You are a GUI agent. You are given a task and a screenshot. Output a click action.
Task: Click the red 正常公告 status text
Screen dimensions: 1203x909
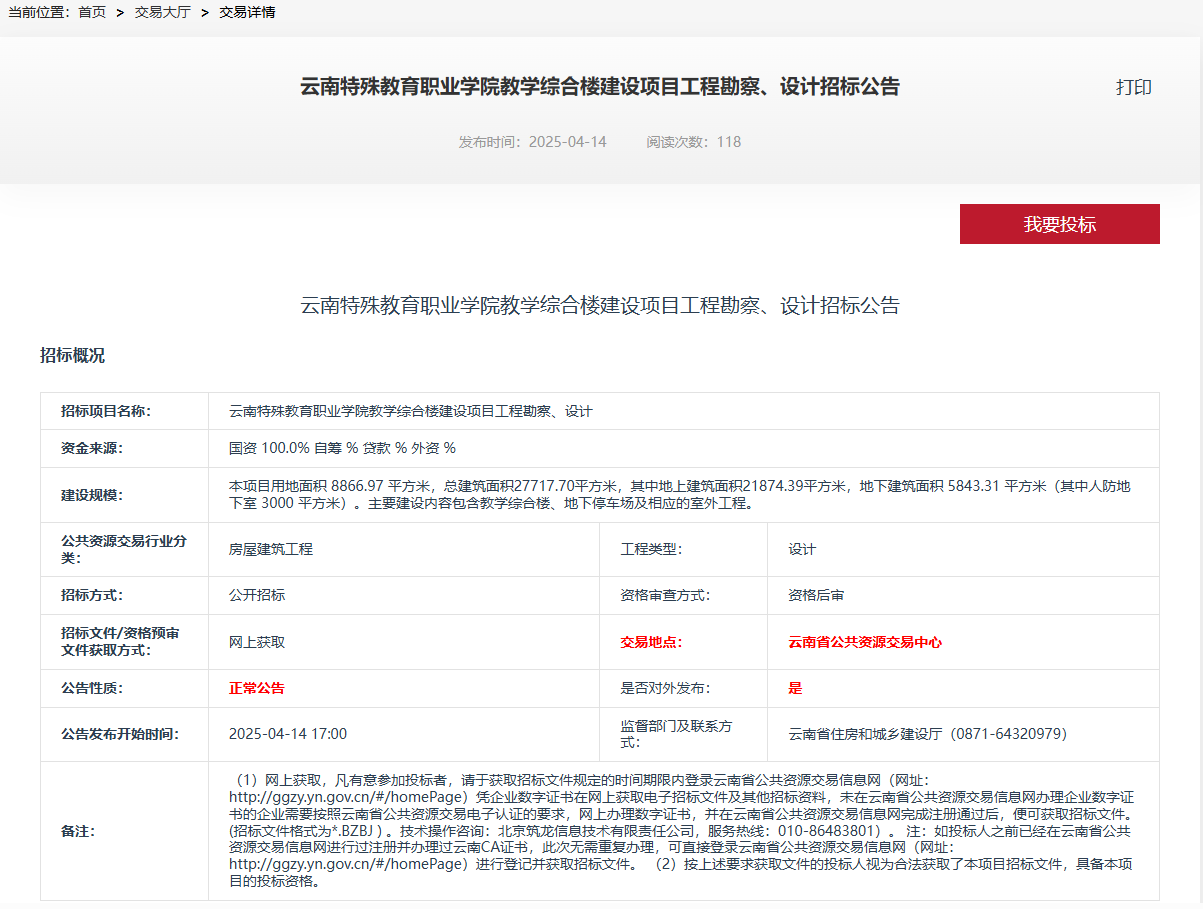click(257, 688)
